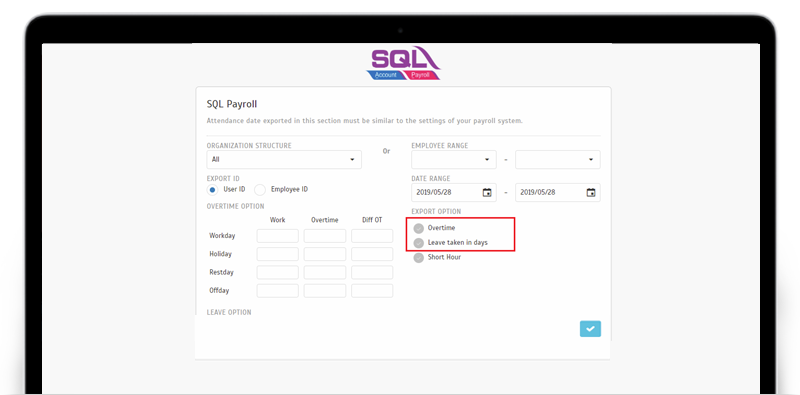Open the Organization Structure dropdown

point(284,159)
